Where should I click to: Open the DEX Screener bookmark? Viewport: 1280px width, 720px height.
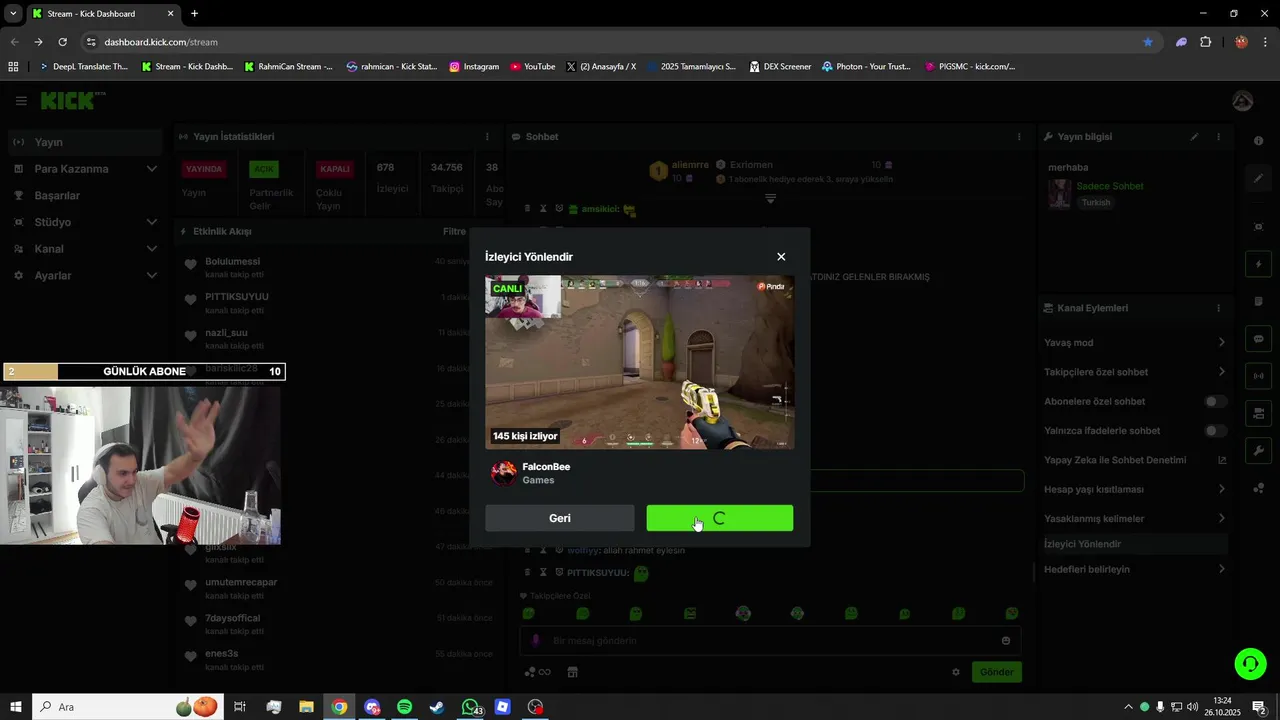pos(780,67)
